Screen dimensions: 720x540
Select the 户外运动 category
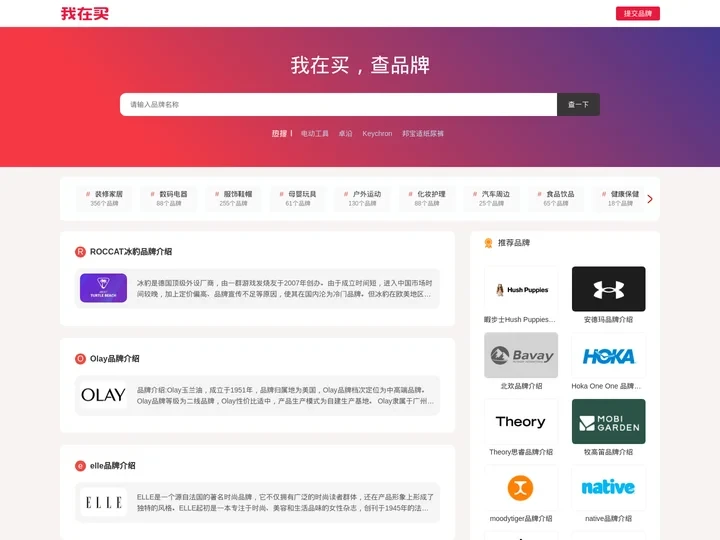click(x=362, y=198)
